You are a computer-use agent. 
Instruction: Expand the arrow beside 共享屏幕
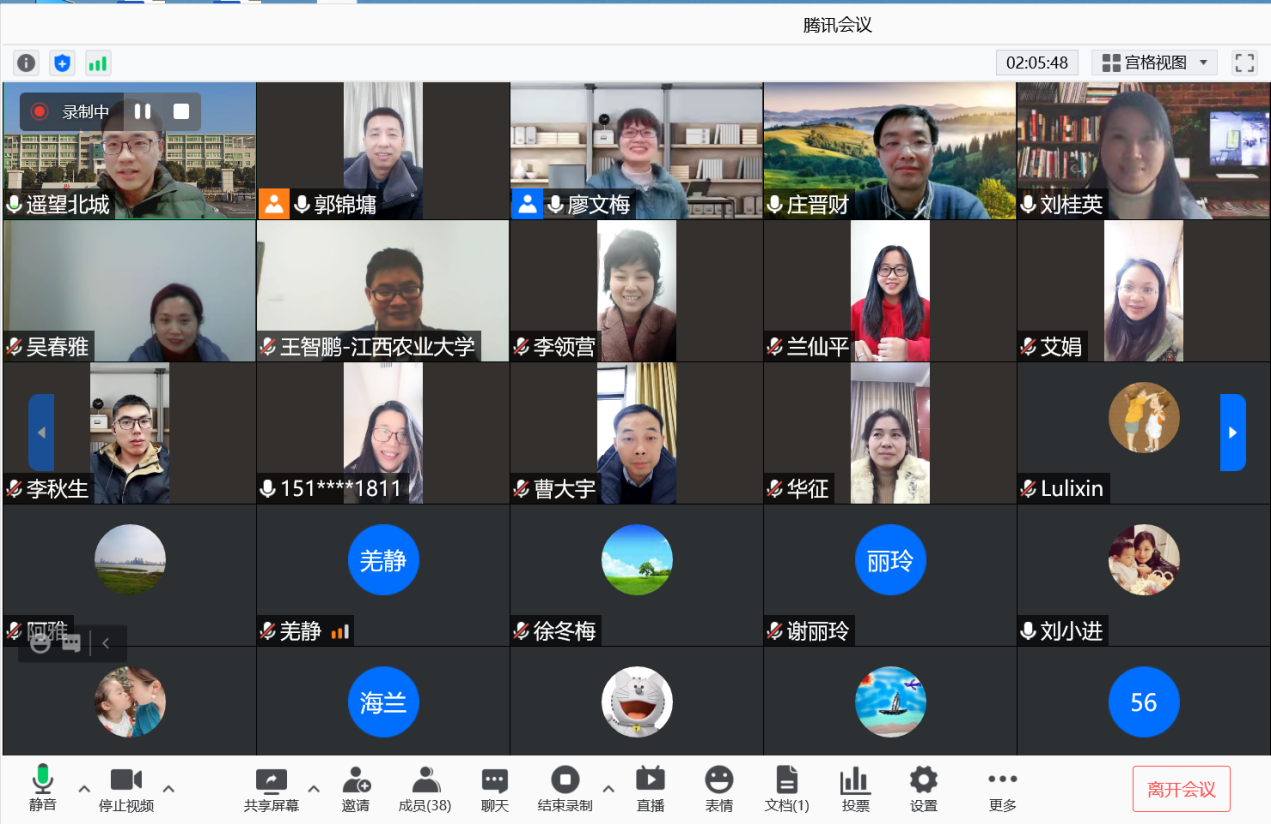pos(313,788)
